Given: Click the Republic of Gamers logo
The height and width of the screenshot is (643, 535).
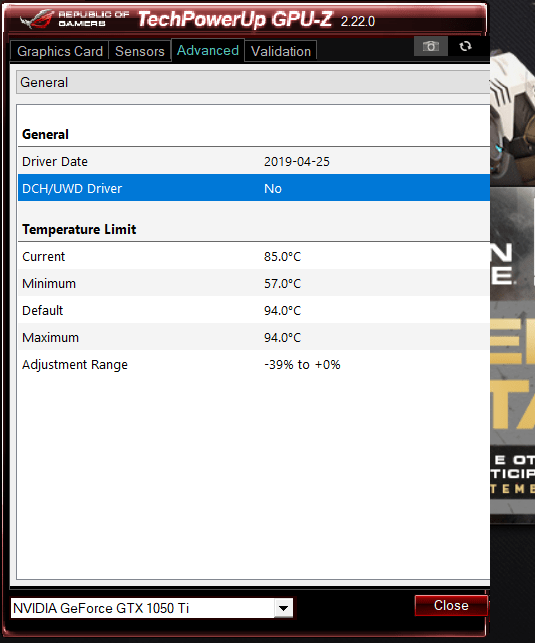Looking at the screenshot, I should [75, 19].
